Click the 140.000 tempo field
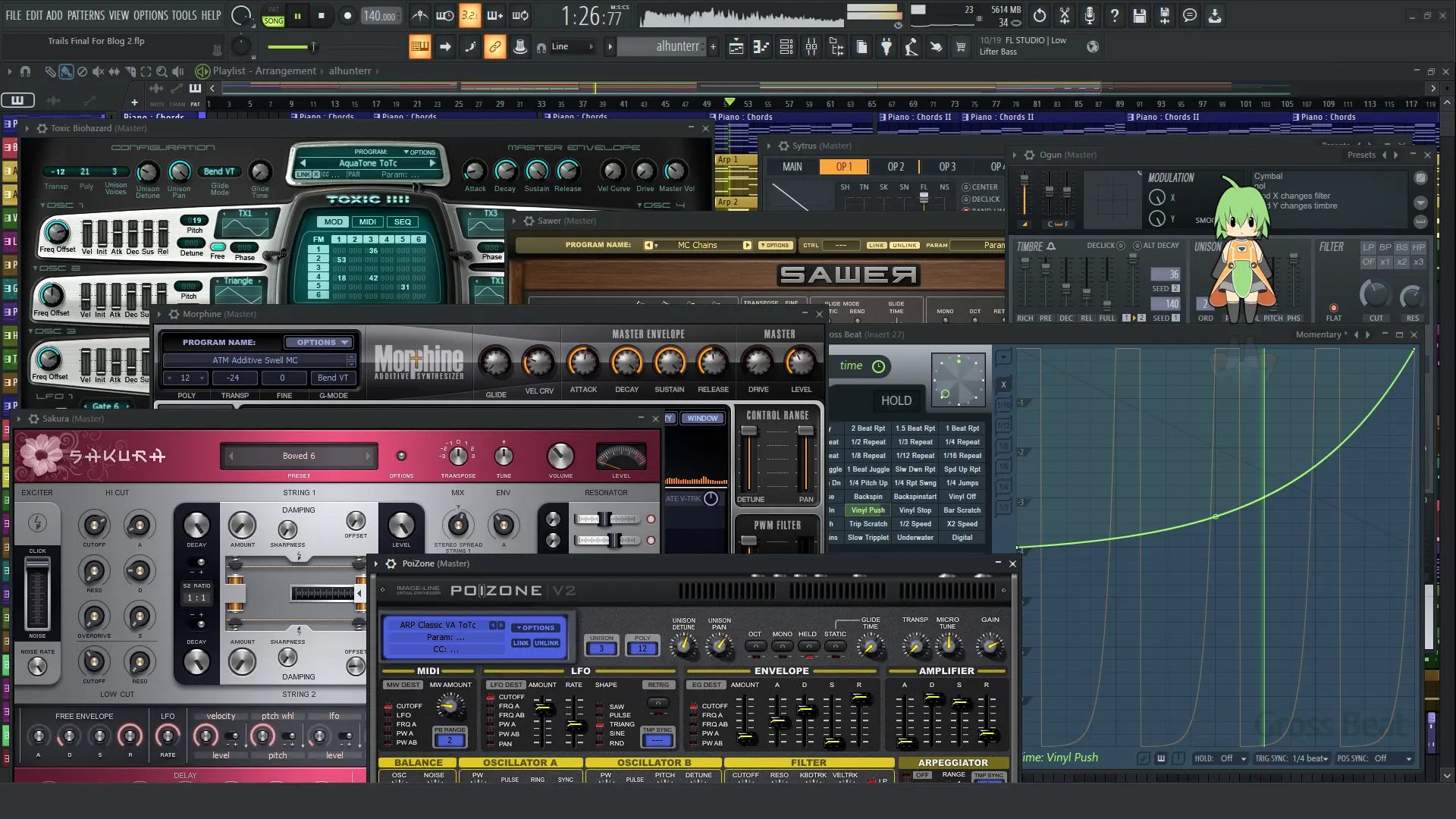 coord(381,16)
